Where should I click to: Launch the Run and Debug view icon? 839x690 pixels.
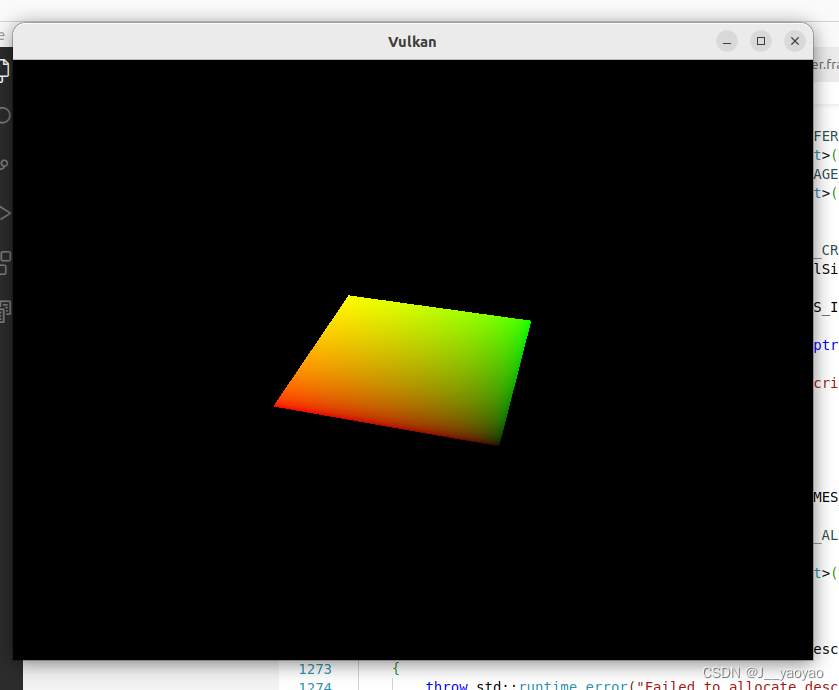[3, 212]
